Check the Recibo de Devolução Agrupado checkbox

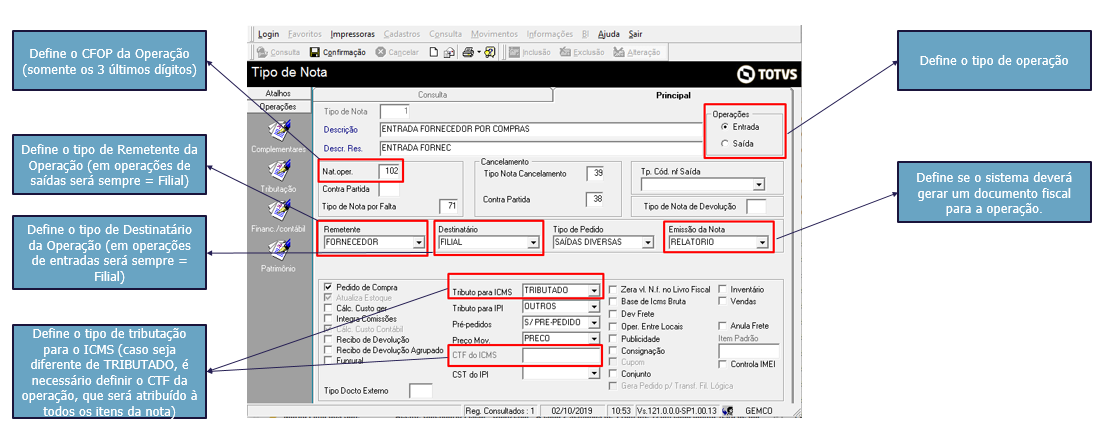coord(328,349)
